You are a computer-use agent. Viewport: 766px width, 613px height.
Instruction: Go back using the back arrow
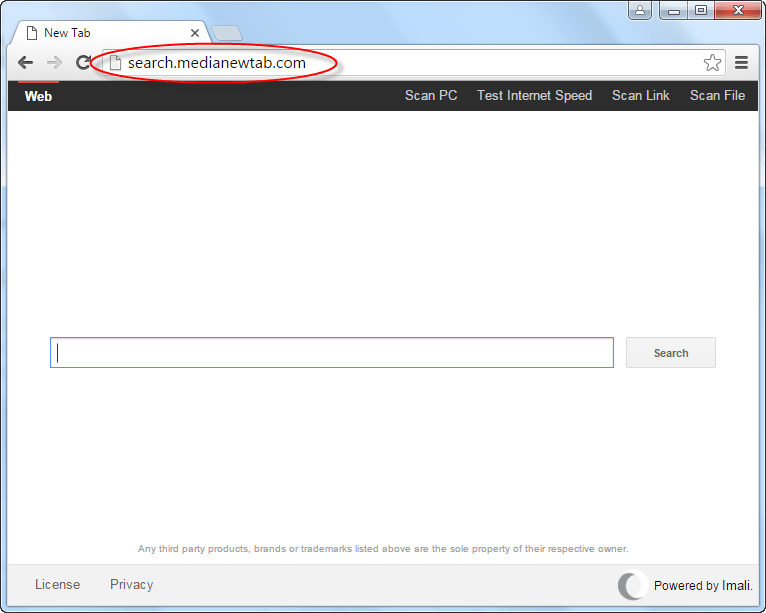(25, 63)
